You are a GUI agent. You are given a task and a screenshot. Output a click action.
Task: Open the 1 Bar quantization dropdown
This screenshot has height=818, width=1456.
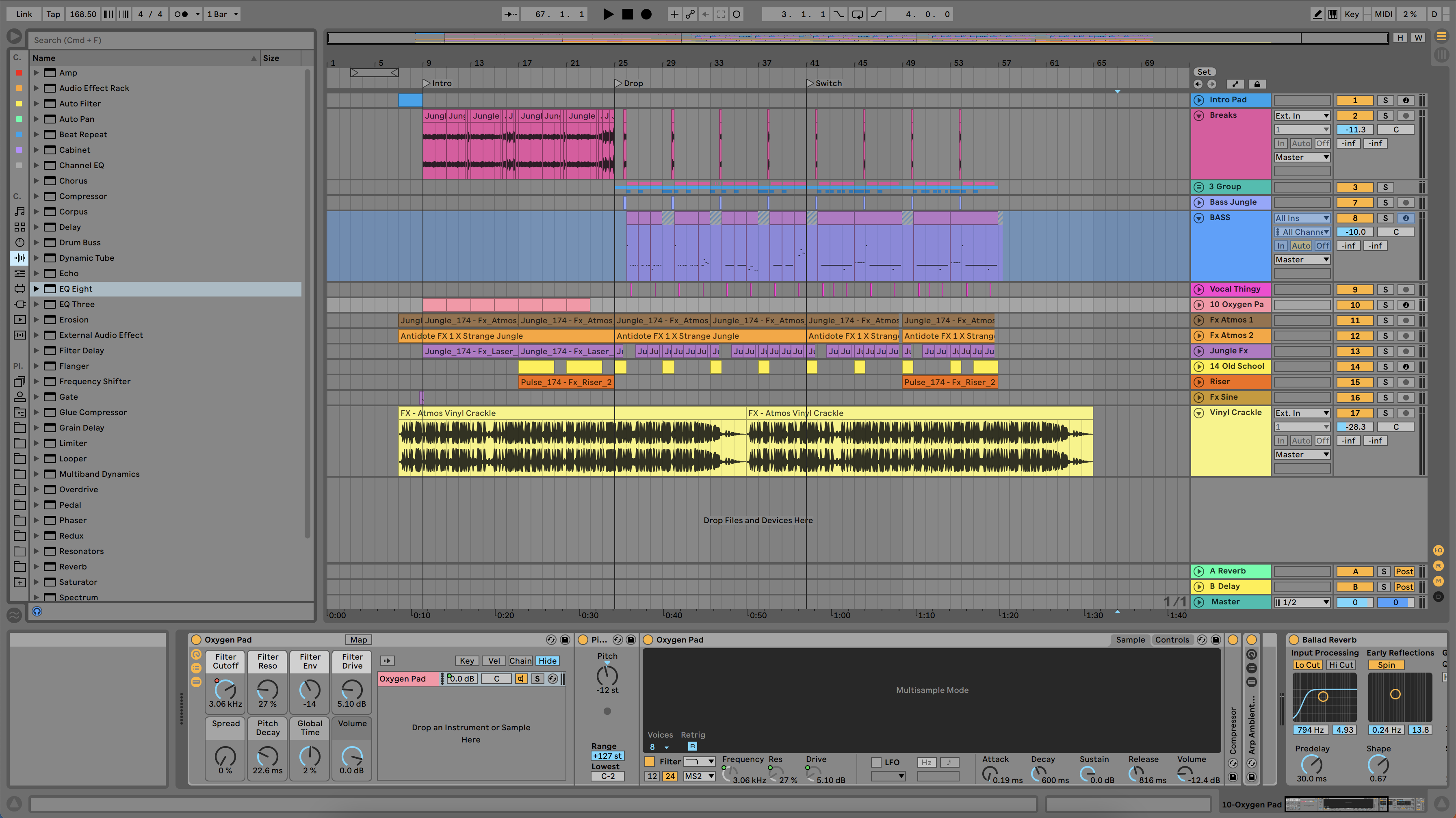point(221,14)
